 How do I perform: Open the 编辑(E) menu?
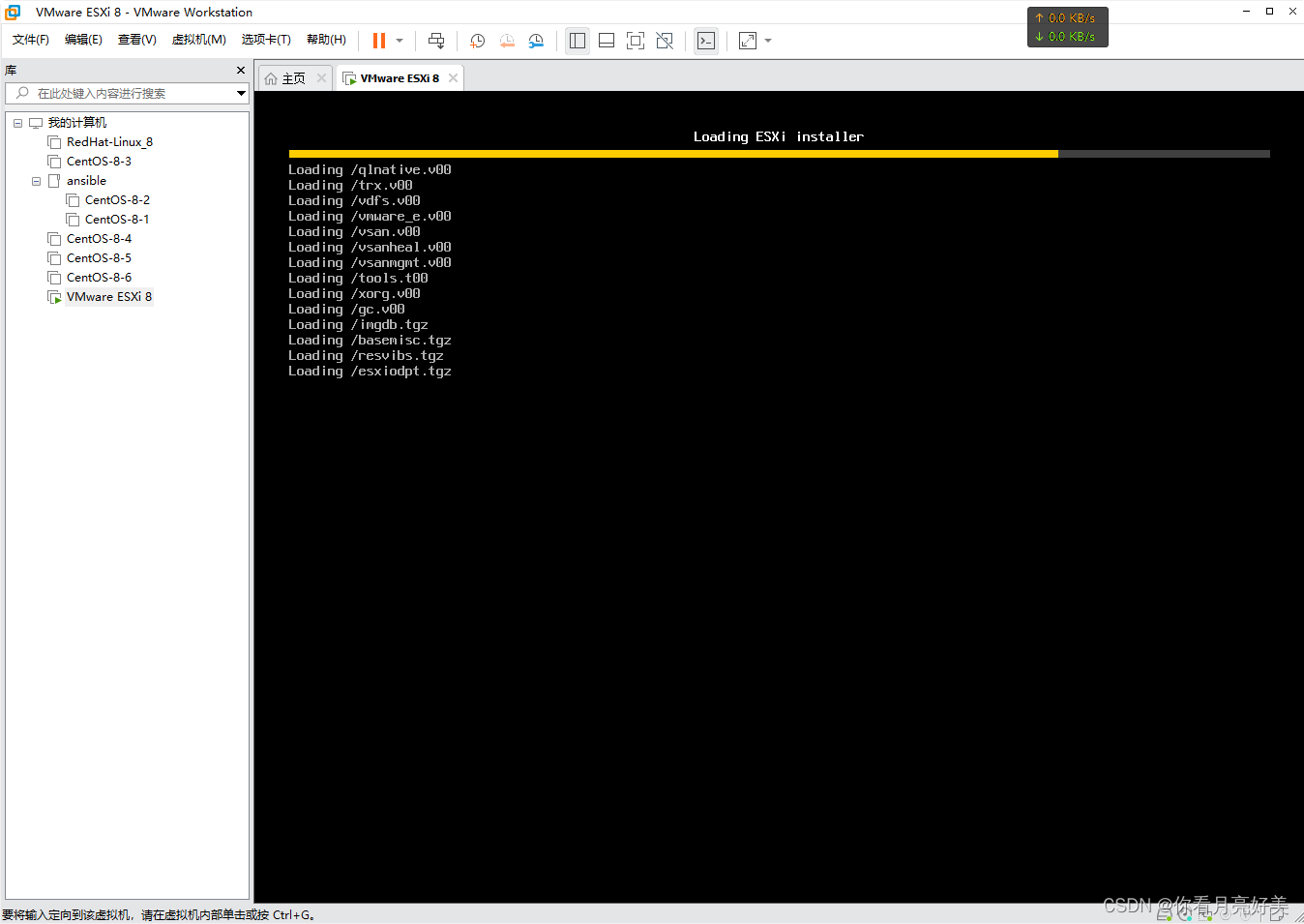83,40
